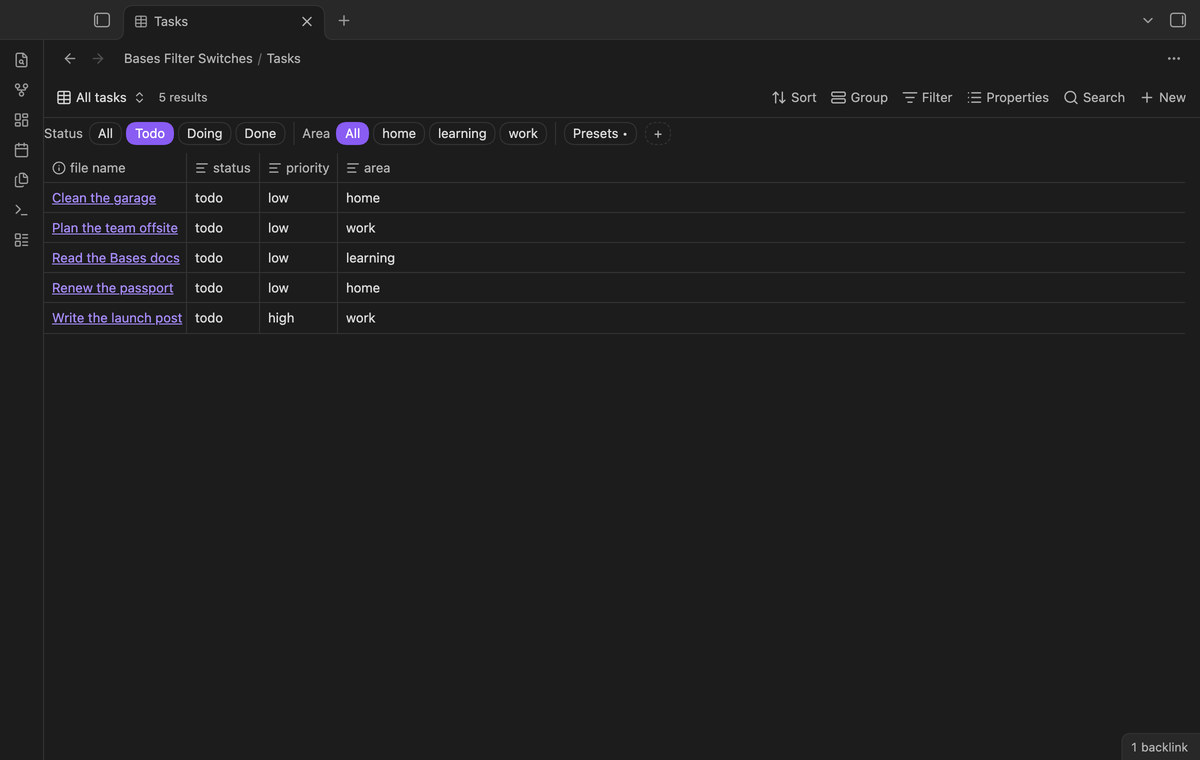1200x760 pixels.
Task: Open the tab list chevron
Action: click(1148, 20)
